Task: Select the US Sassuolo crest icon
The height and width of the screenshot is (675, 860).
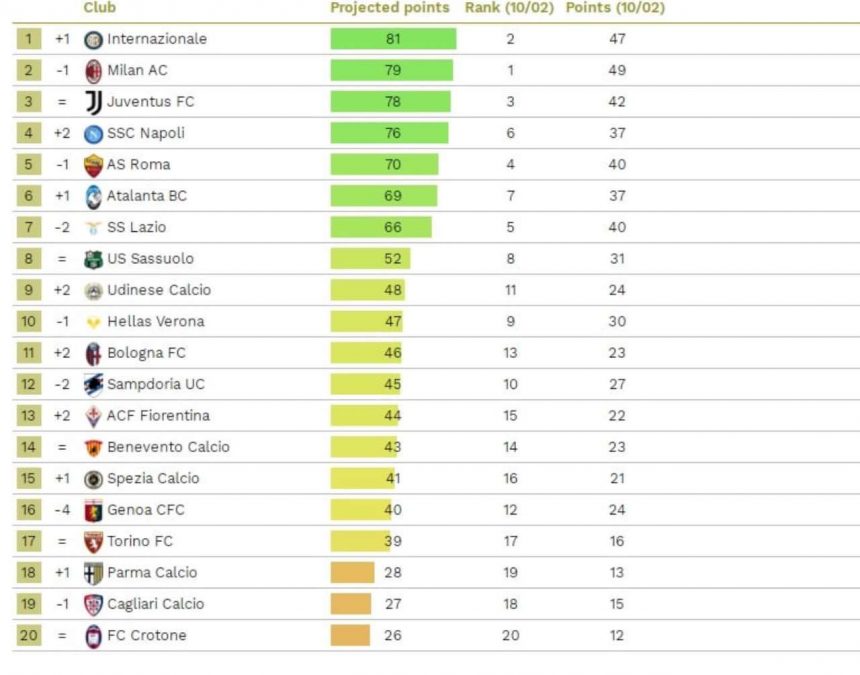Action: pyautogui.click(x=93, y=259)
